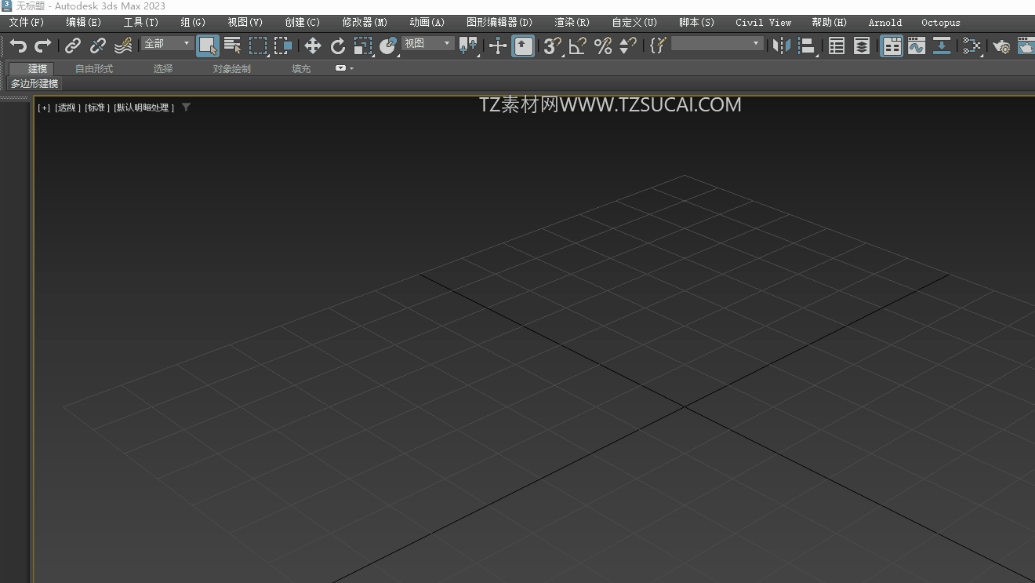The height and width of the screenshot is (583, 1035).
Task: Open the 视图(V) menu
Action: pos(245,22)
